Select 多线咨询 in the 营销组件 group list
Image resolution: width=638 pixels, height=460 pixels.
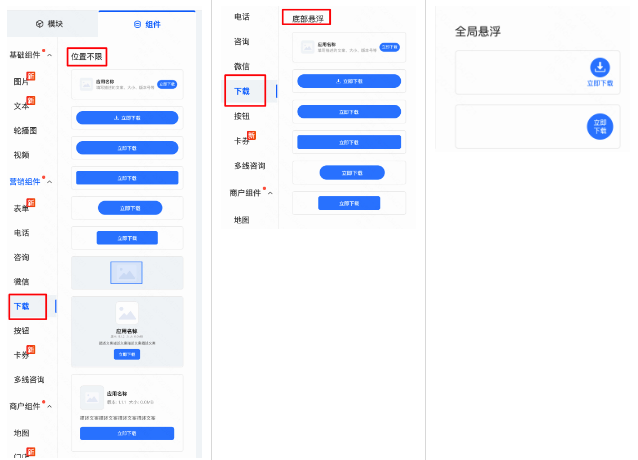click(29, 379)
